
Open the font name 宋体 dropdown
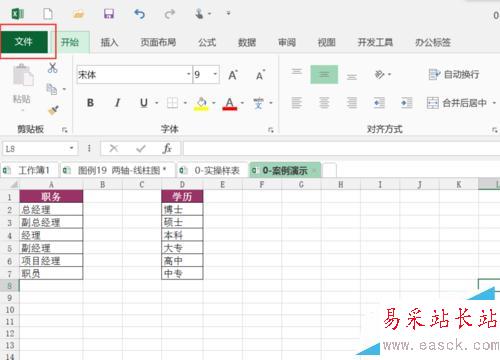pyautogui.click(x=188, y=74)
